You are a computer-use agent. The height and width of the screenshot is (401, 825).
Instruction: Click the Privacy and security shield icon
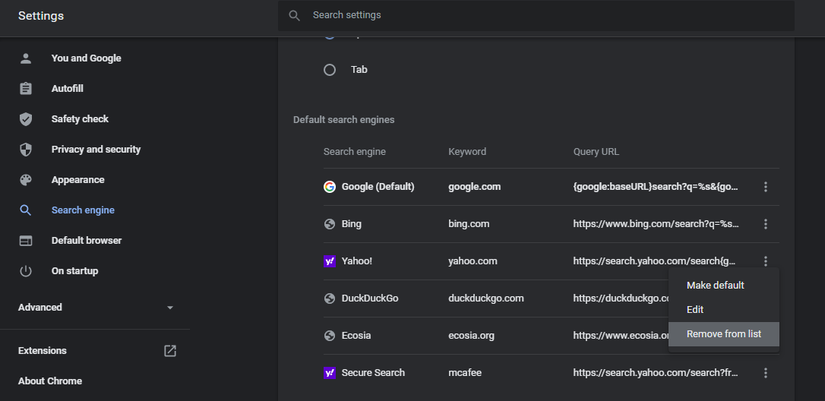(26, 150)
